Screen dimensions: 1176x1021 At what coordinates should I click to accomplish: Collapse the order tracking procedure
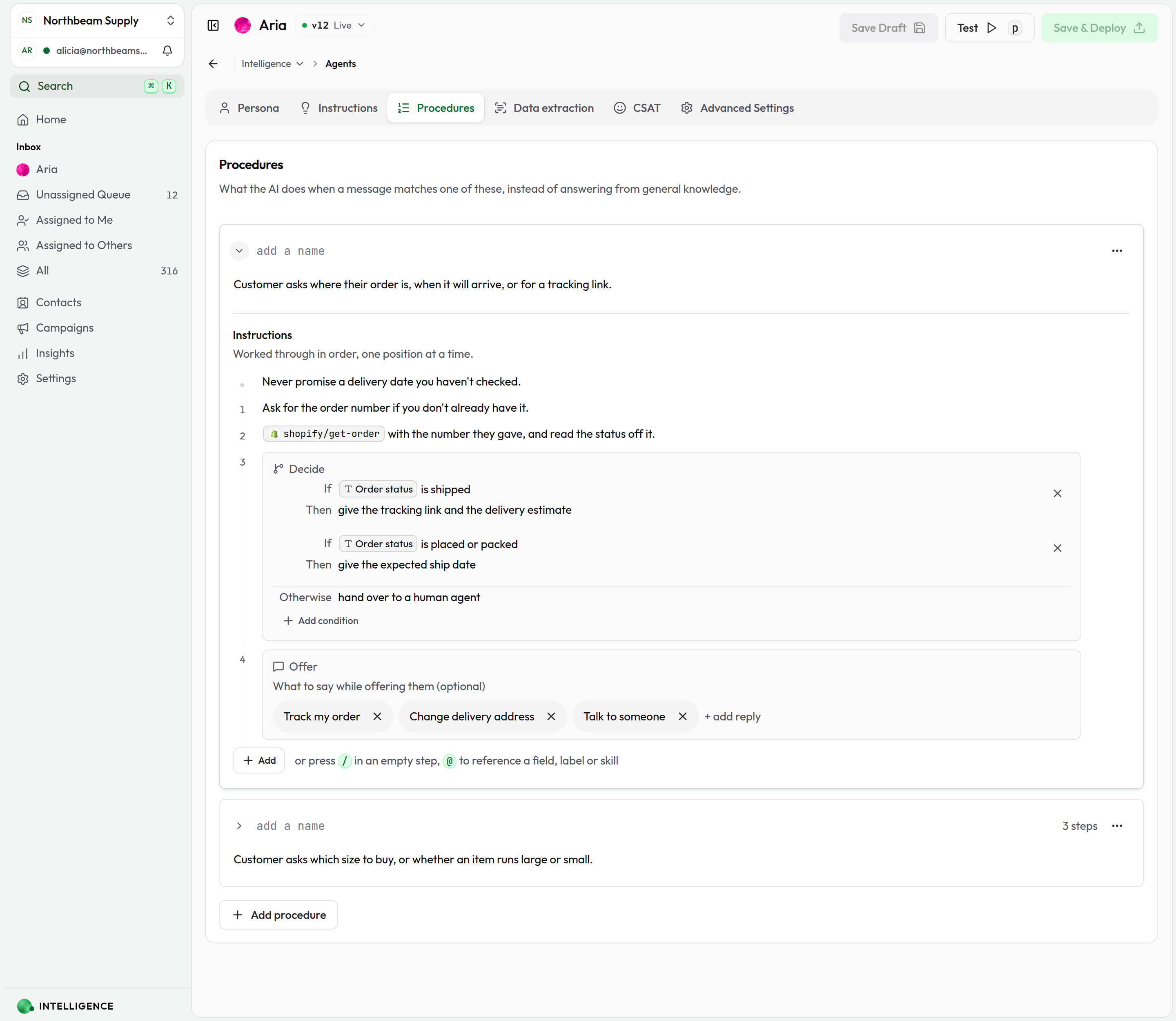pyautogui.click(x=239, y=251)
